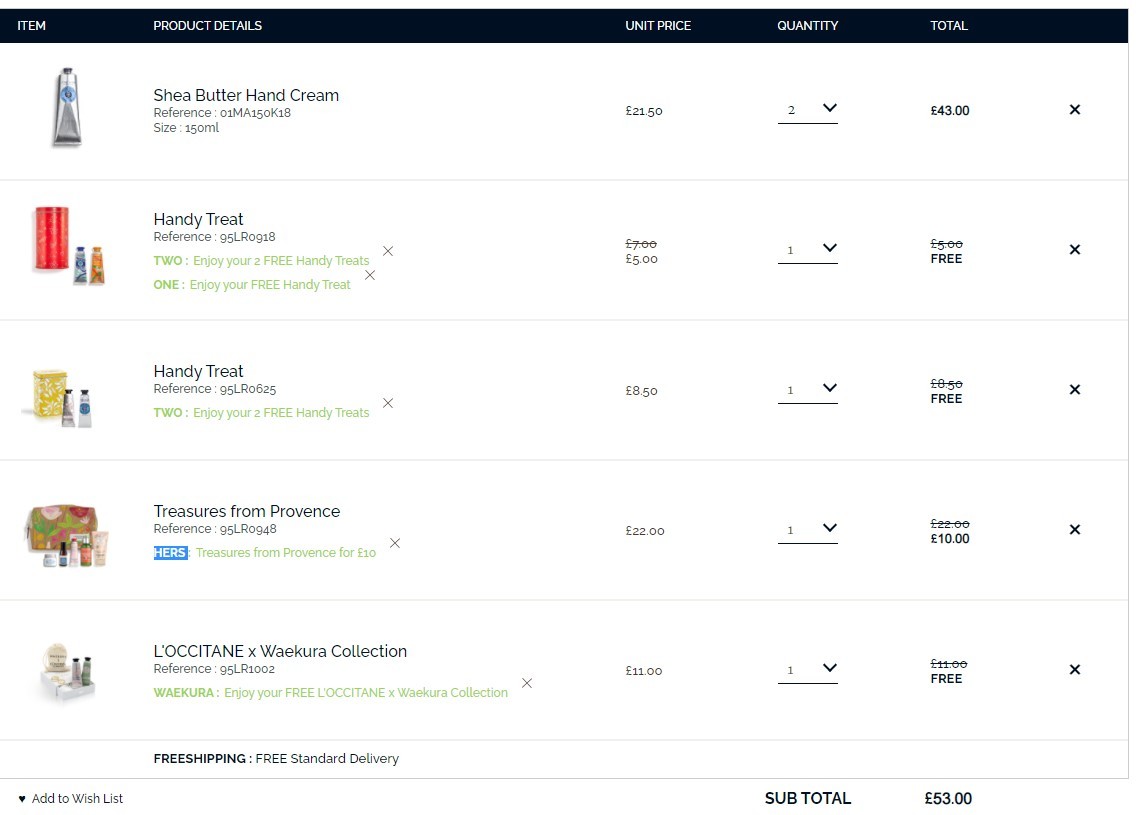Click the QUANTITY column header

(807, 26)
